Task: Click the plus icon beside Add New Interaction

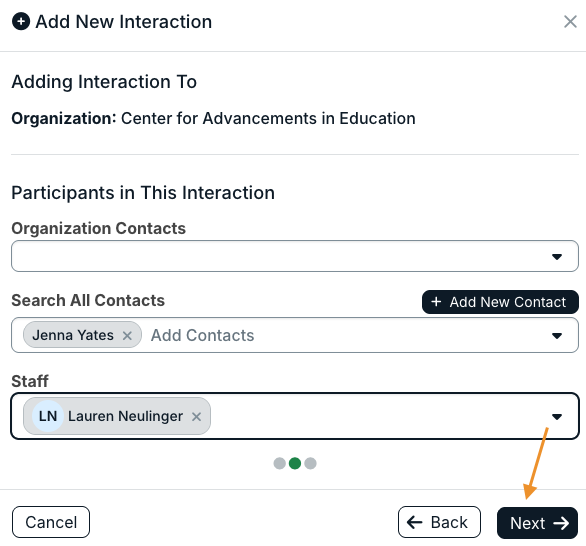Action: [x=21, y=21]
